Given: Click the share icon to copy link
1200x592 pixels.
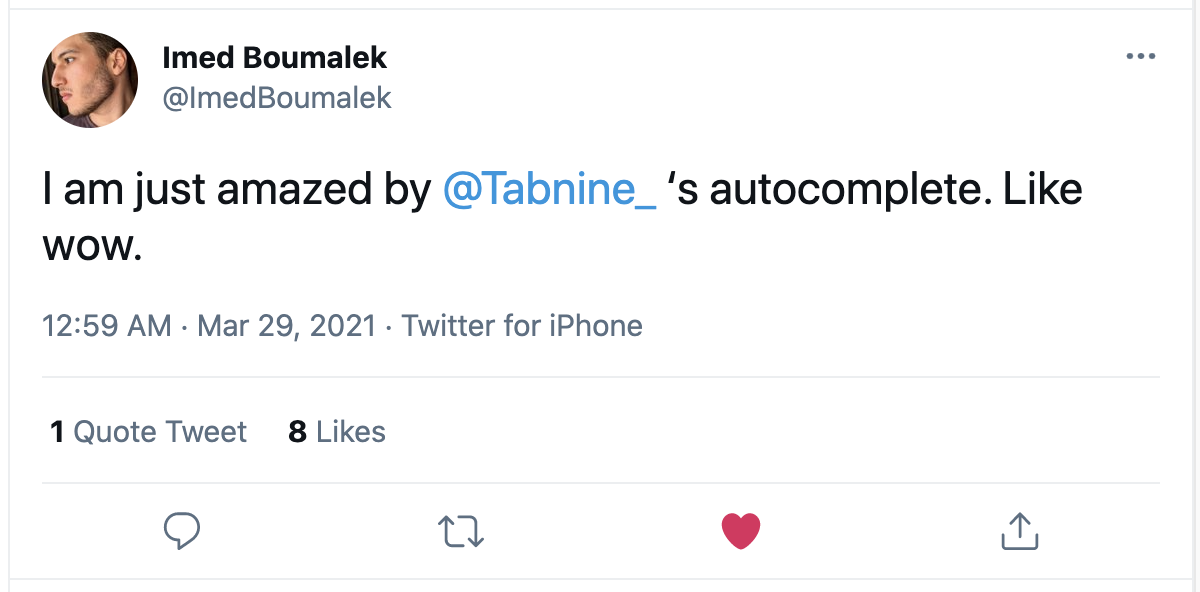Looking at the screenshot, I should [x=1019, y=531].
